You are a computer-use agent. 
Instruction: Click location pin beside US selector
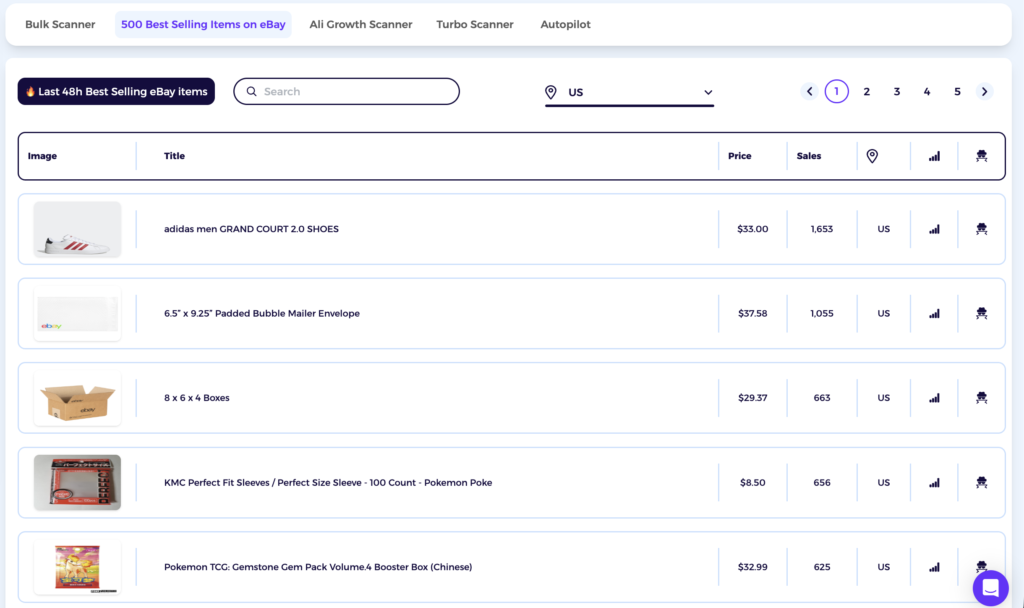click(x=551, y=92)
